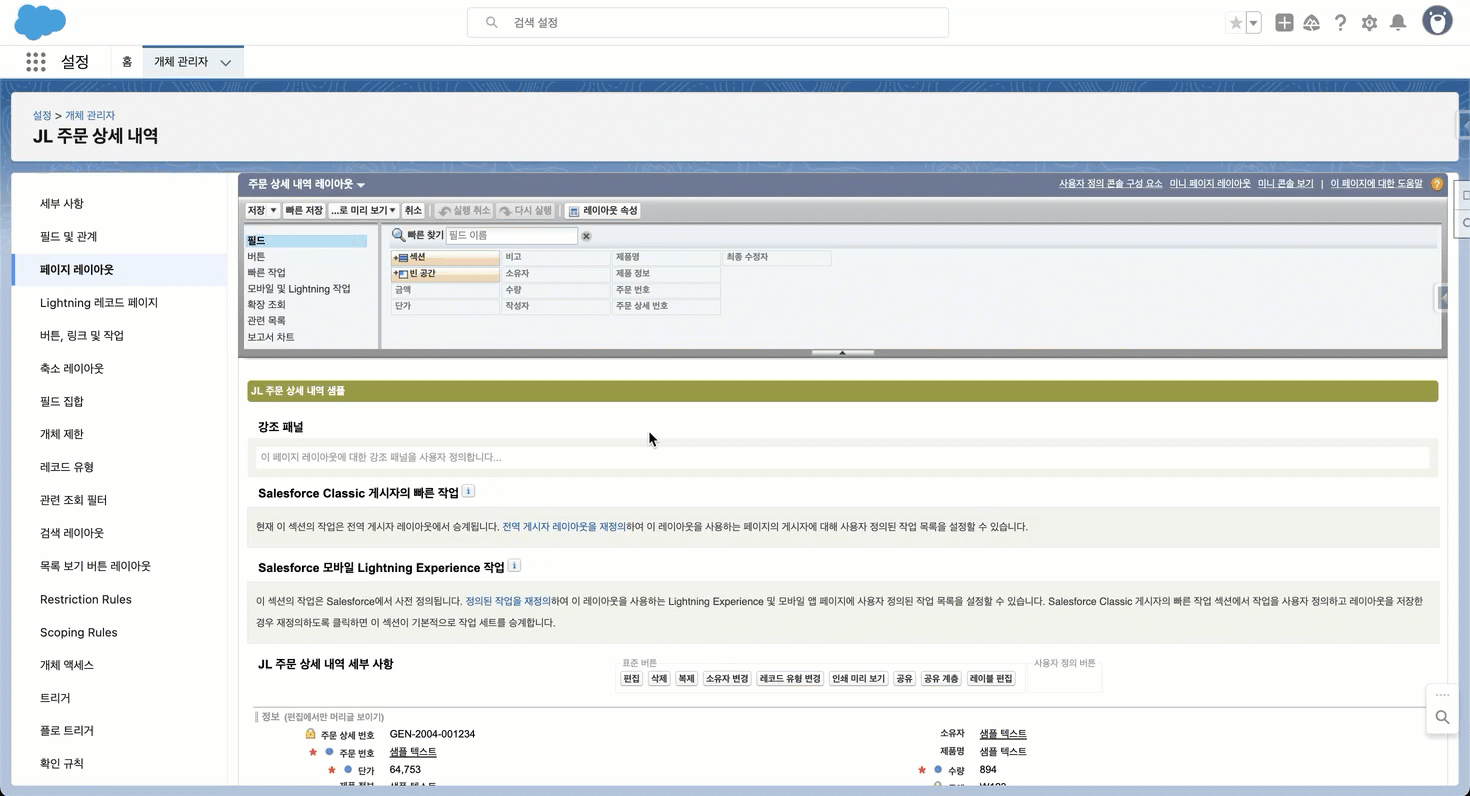Open the favorites list dropdown arrow
The height and width of the screenshot is (796, 1470).
(x=1253, y=23)
